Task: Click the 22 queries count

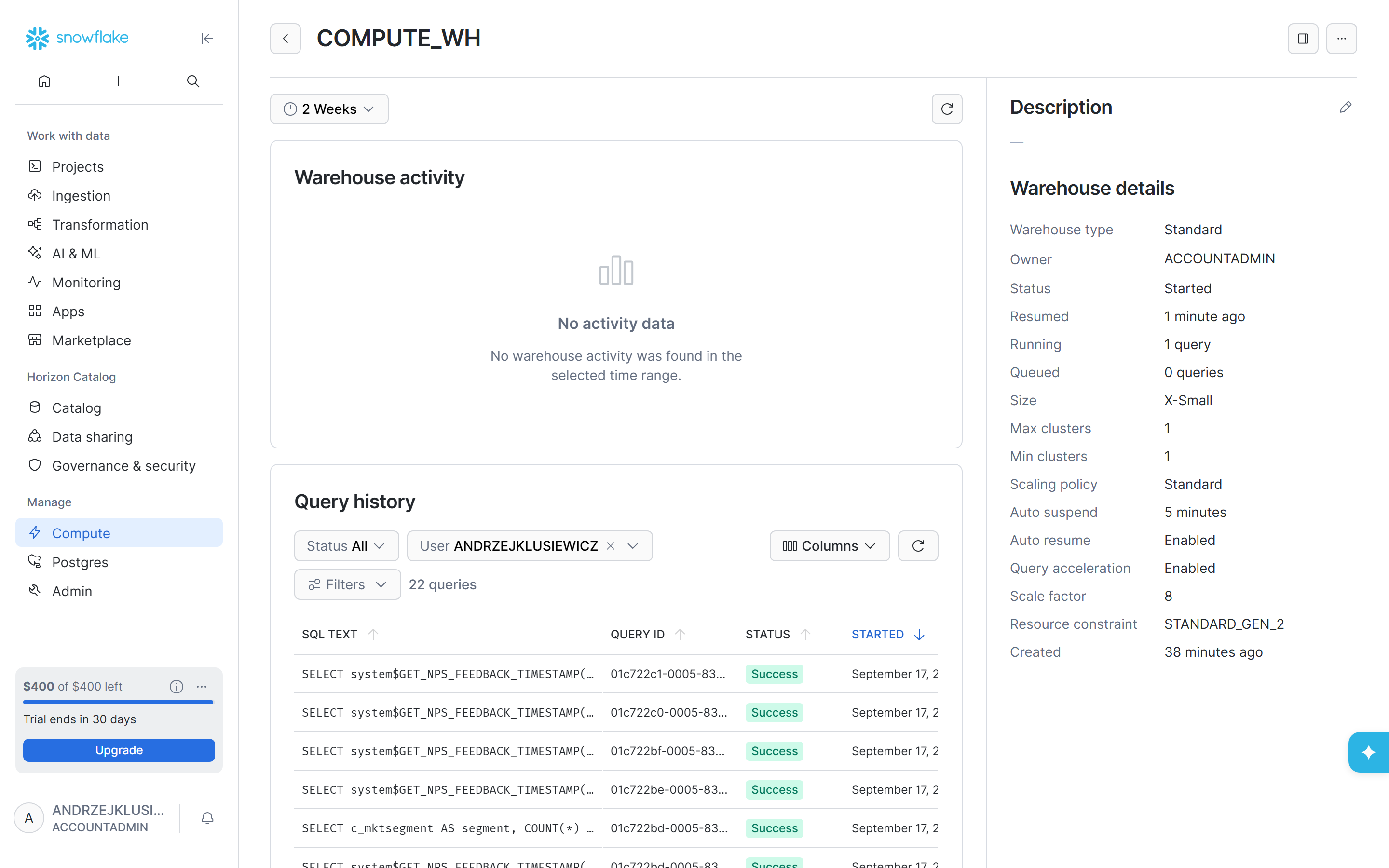Action: point(443,584)
